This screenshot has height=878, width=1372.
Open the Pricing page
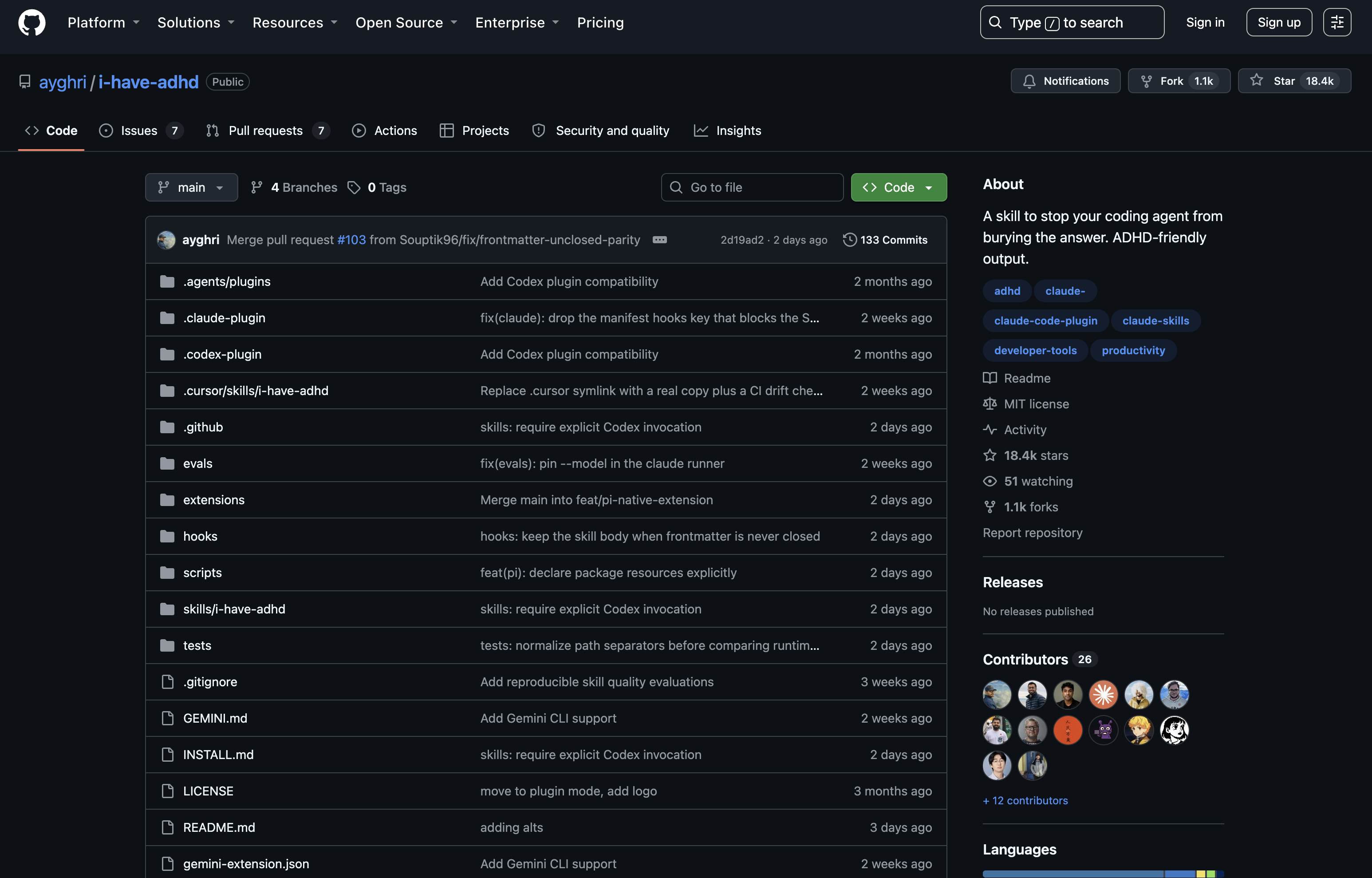[x=600, y=22]
